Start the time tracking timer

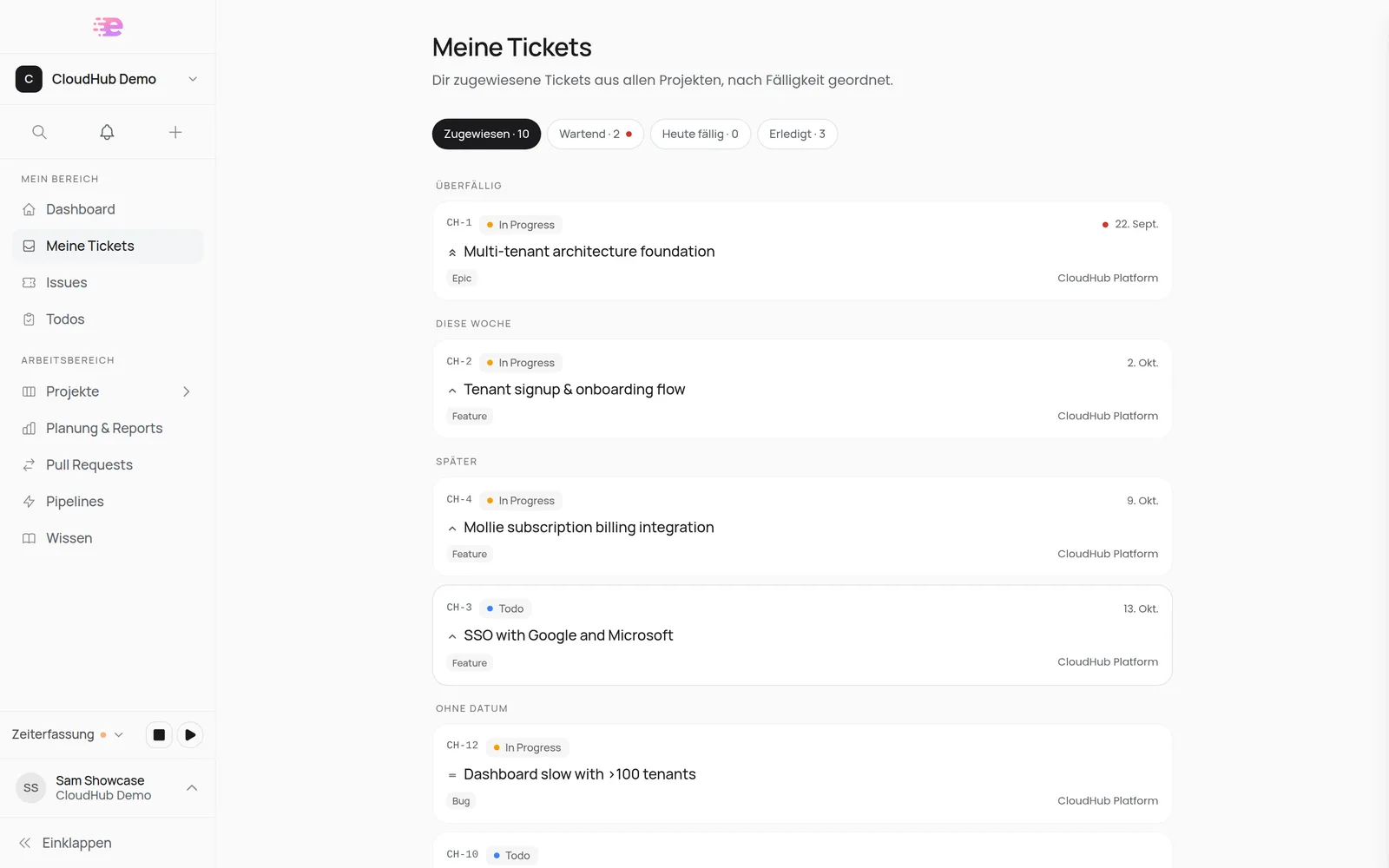click(x=190, y=735)
